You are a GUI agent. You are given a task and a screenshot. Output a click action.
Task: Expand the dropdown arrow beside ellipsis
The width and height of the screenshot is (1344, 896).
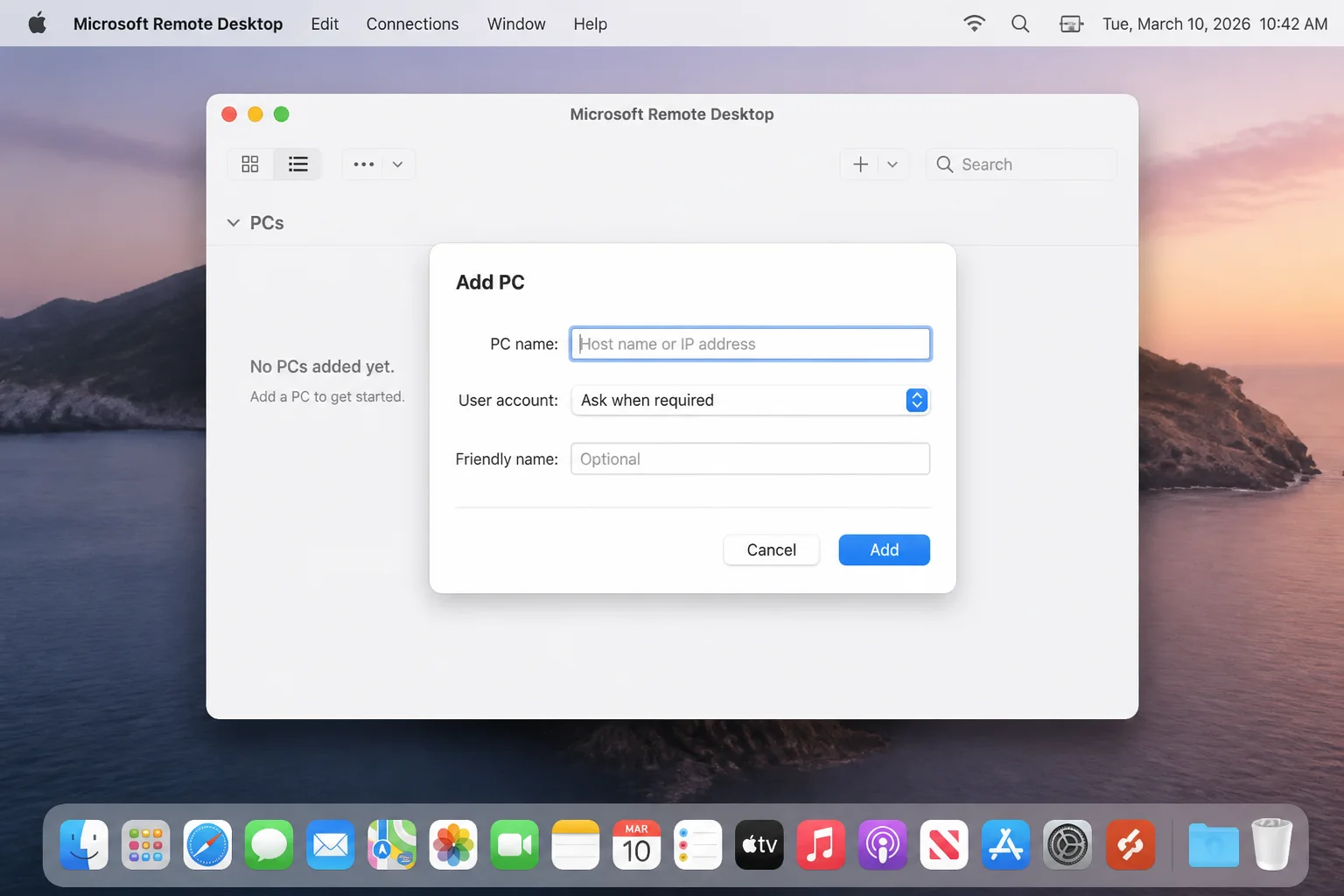point(397,164)
